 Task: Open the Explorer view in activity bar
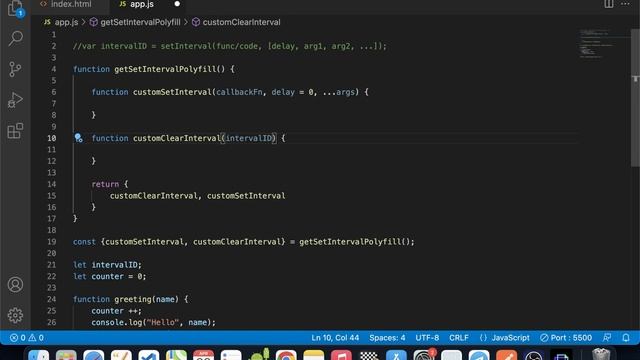[x=15, y=8]
